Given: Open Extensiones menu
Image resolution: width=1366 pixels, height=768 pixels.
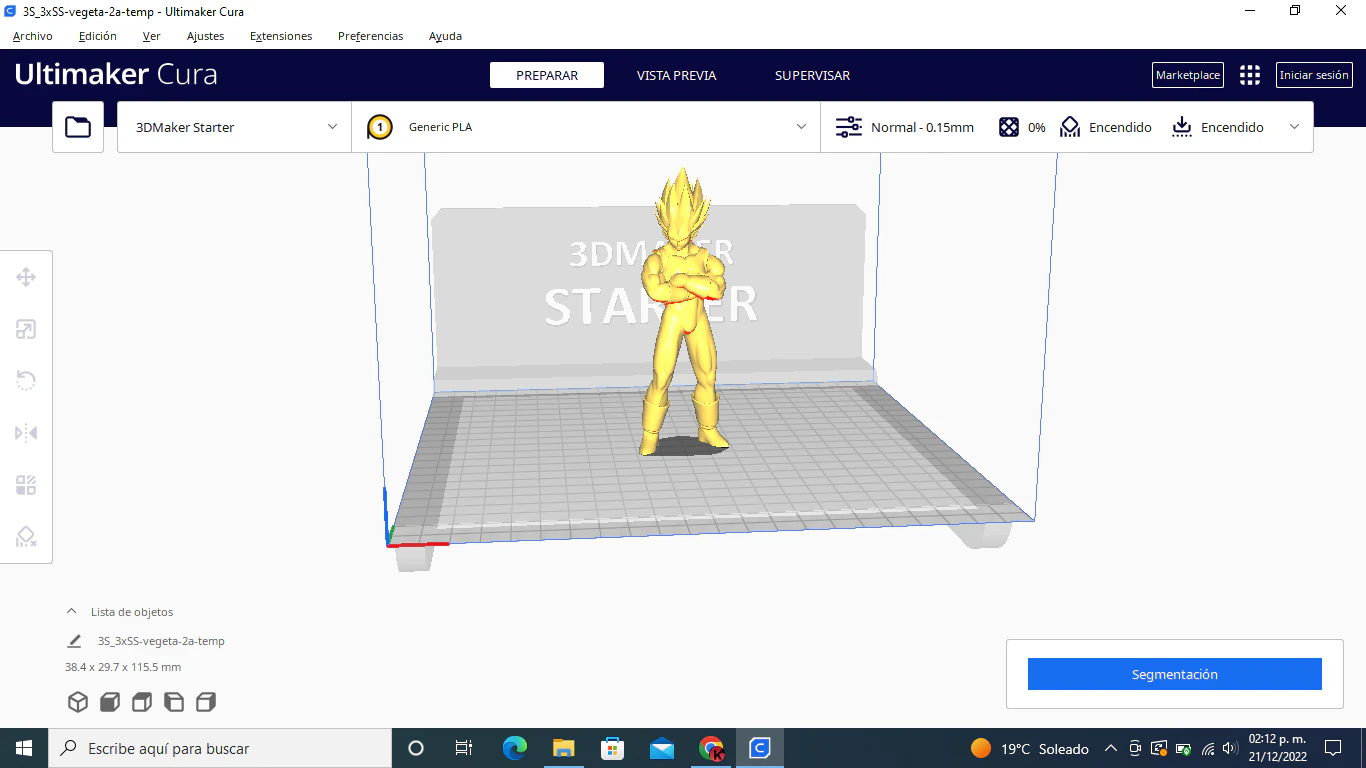Looking at the screenshot, I should tap(281, 36).
